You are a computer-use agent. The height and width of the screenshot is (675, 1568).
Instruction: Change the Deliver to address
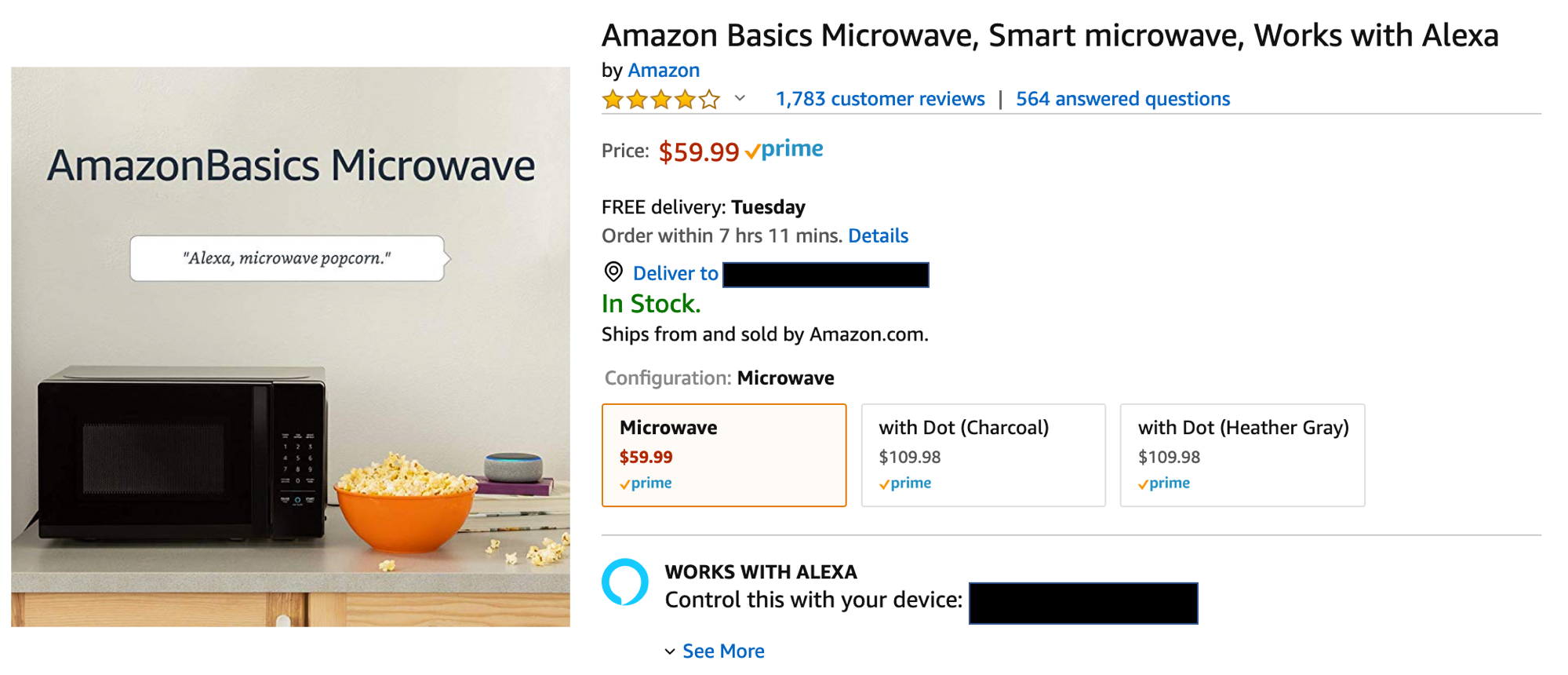tap(675, 273)
